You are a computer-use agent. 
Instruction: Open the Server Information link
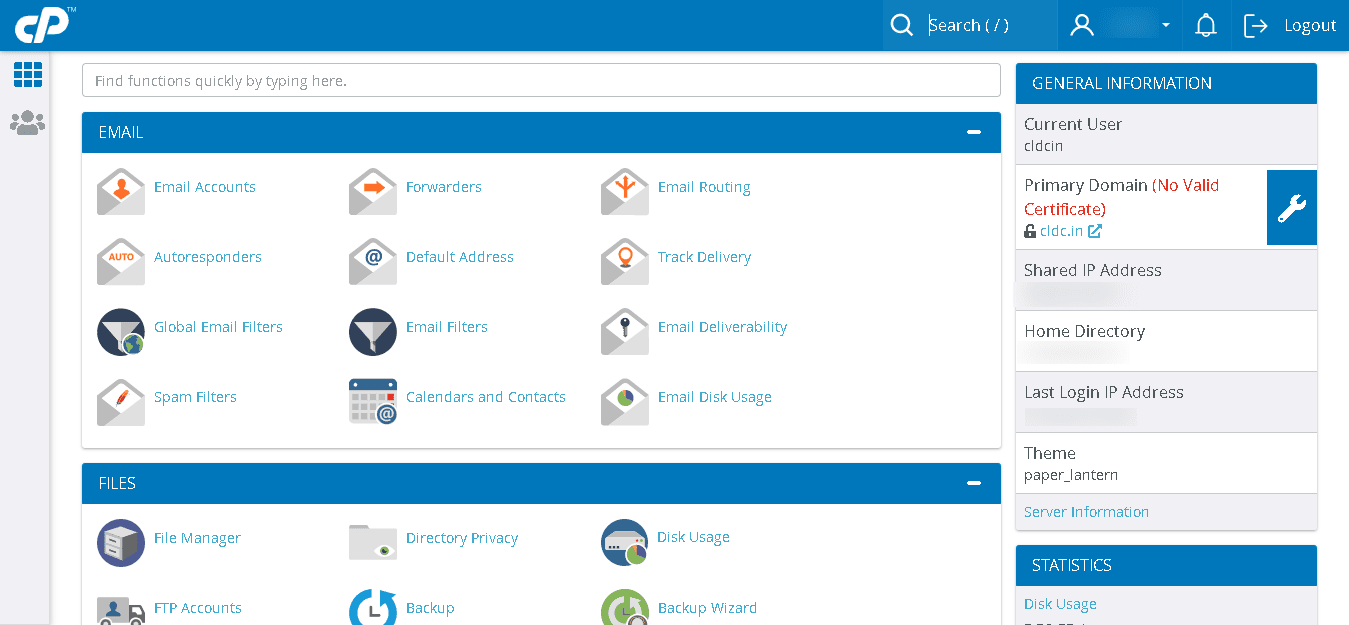click(x=1086, y=512)
